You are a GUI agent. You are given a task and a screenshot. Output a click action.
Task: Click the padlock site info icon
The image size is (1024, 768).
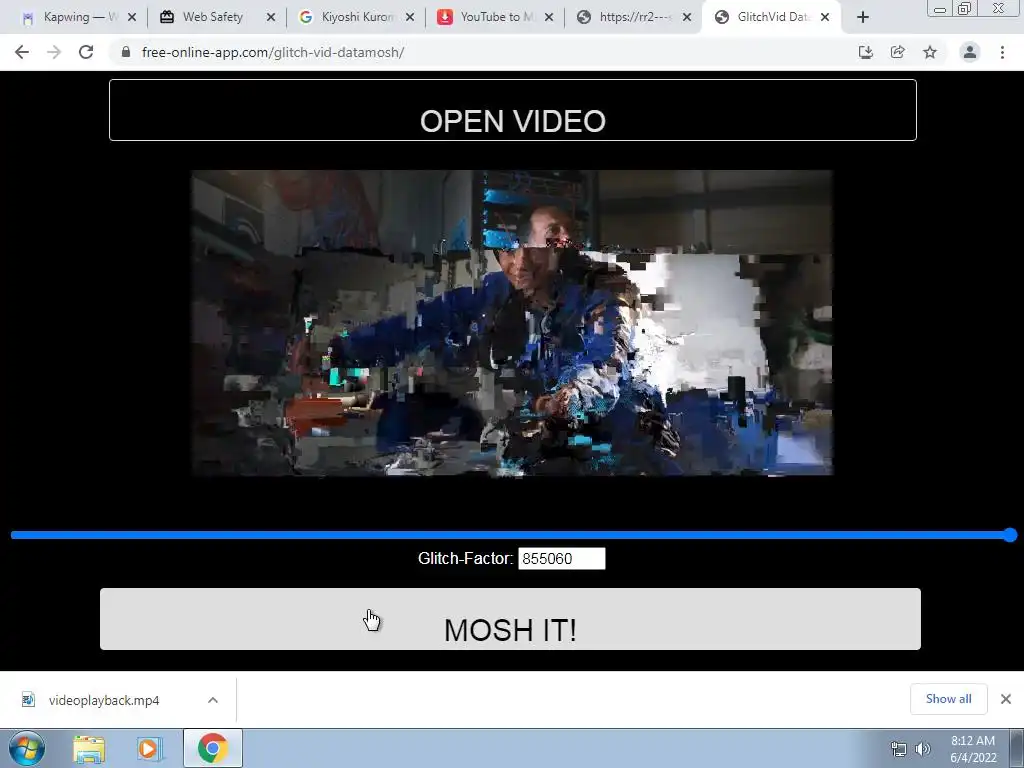(x=125, y=52)
